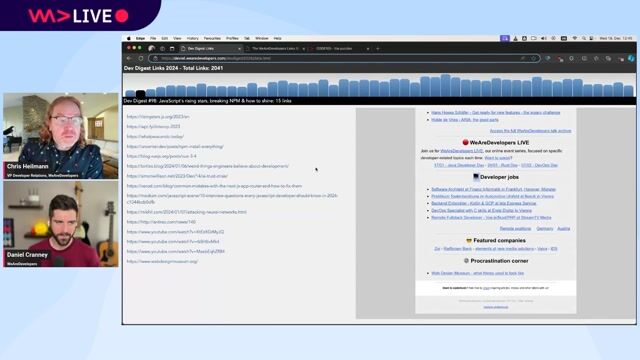Click the WeAreDevelopers talk archive link

530,131
